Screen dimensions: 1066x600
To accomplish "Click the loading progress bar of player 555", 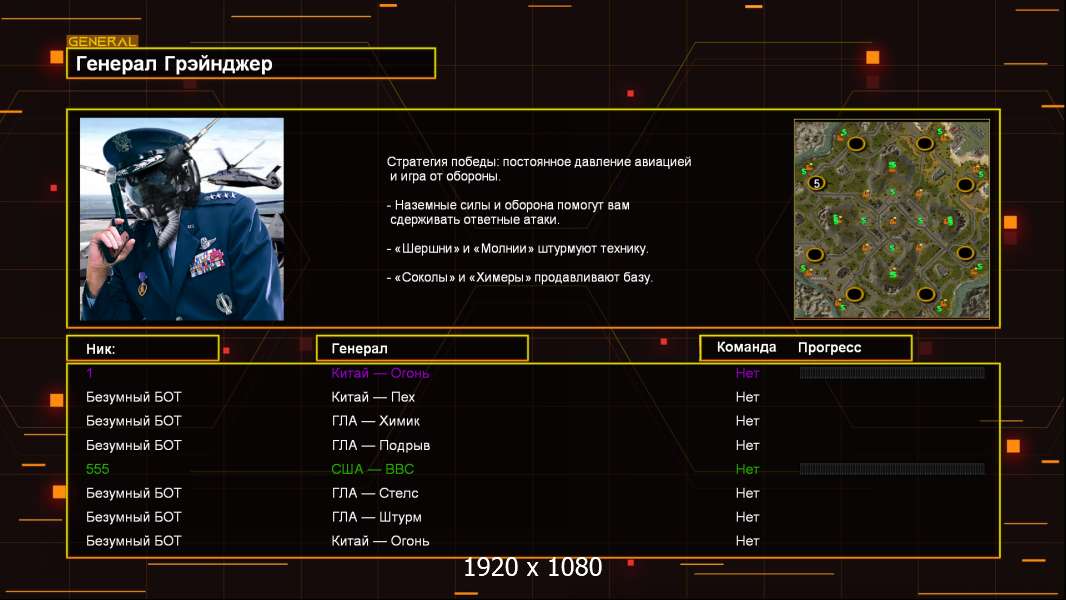I will tap(892, 469).
